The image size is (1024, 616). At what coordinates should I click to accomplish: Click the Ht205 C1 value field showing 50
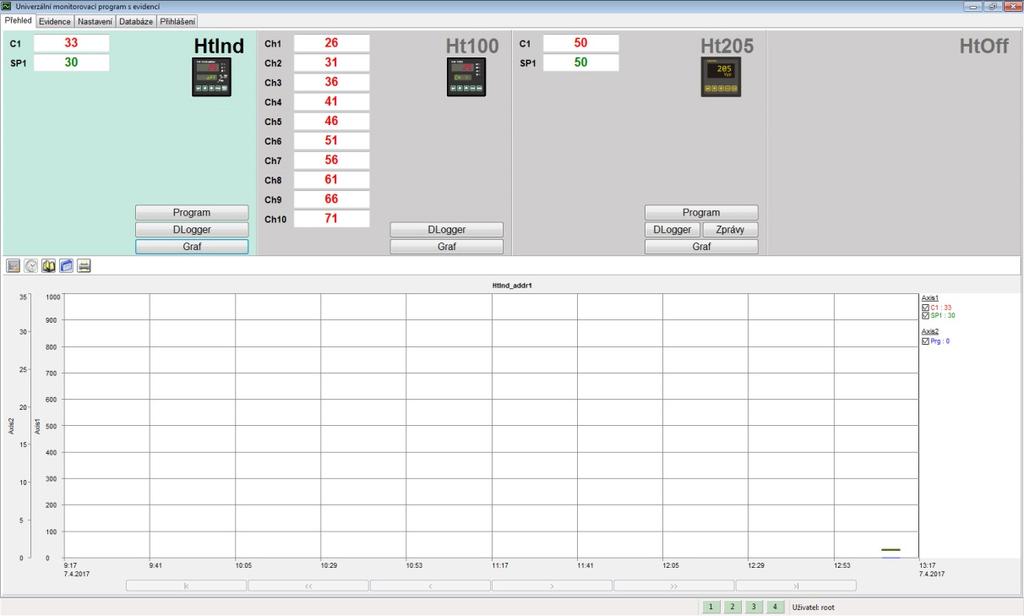pos(581,43)
